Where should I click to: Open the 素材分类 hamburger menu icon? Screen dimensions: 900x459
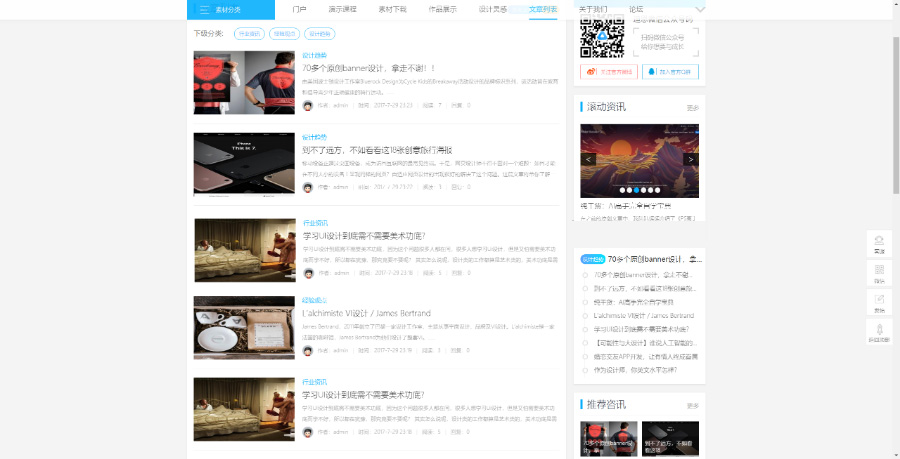tap(204, 10)
